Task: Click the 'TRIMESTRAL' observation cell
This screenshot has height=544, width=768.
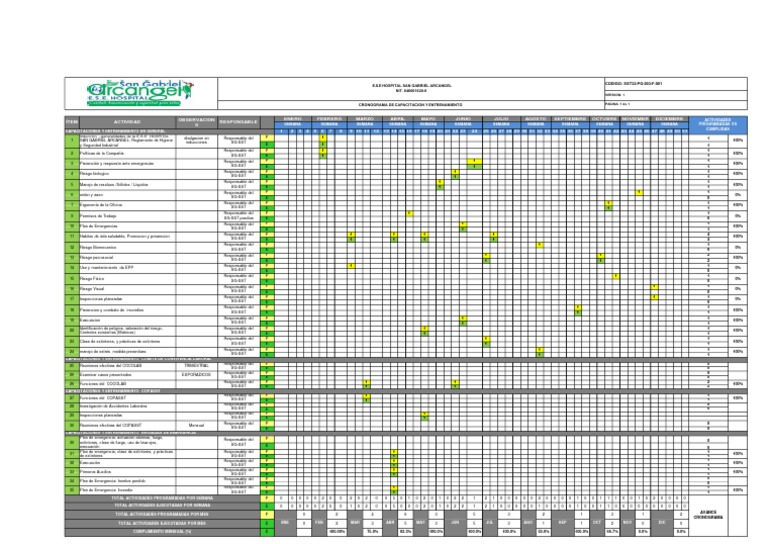Action: (196, 366)
